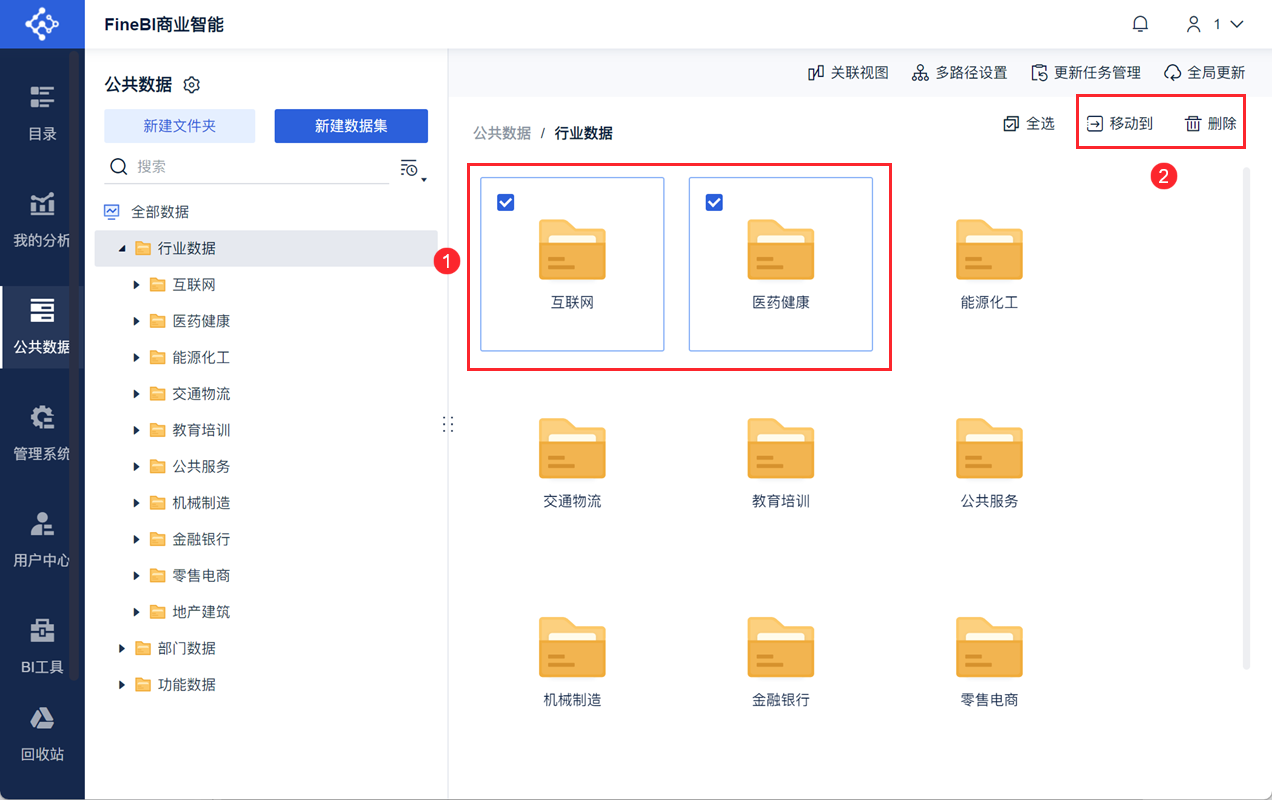
Task: Click 全局更新 global update
Action: (1205, 73)
